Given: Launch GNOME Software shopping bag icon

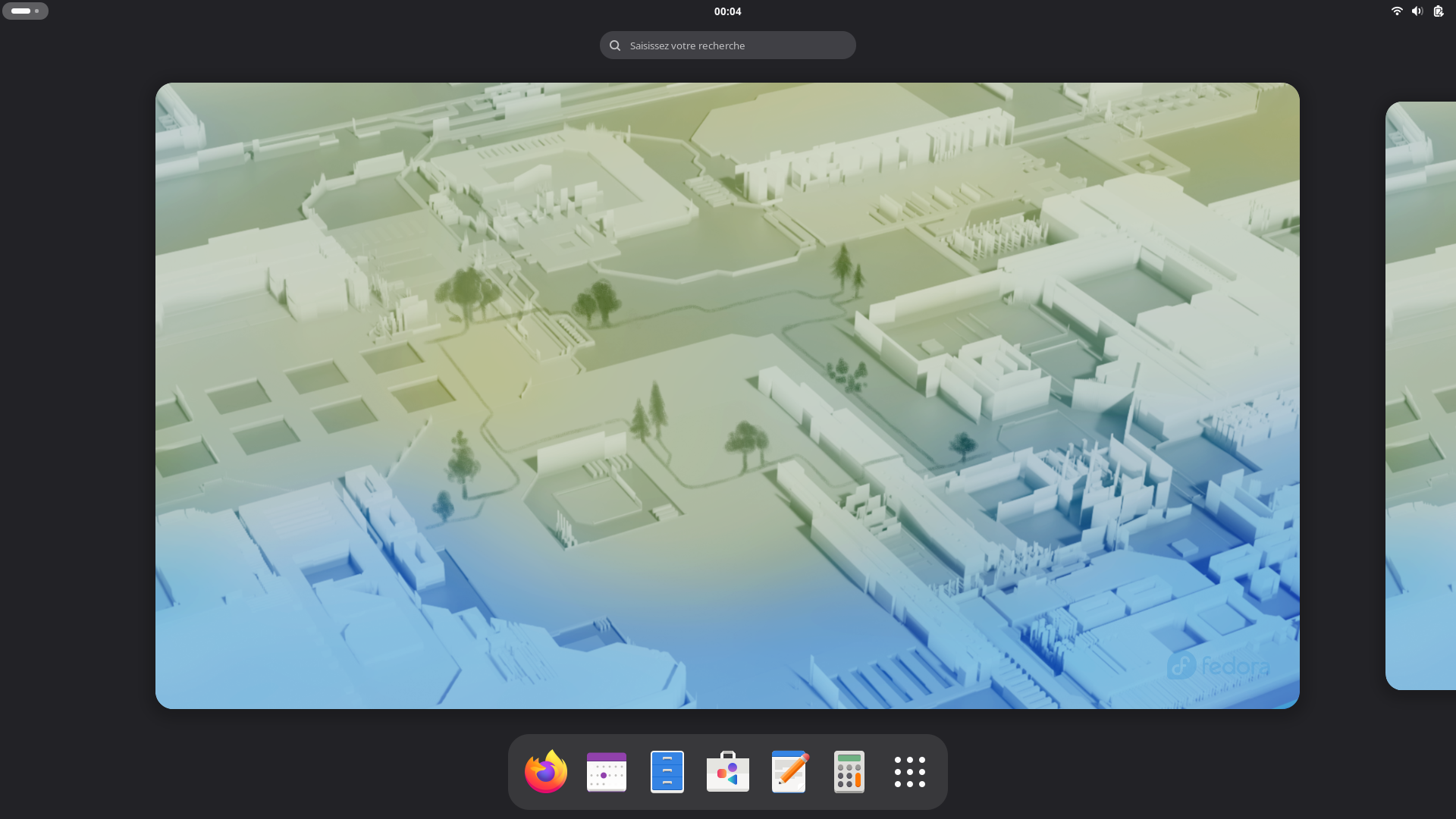Looking at the screenshot, I should pyautogui.click(x=728, y=771).
